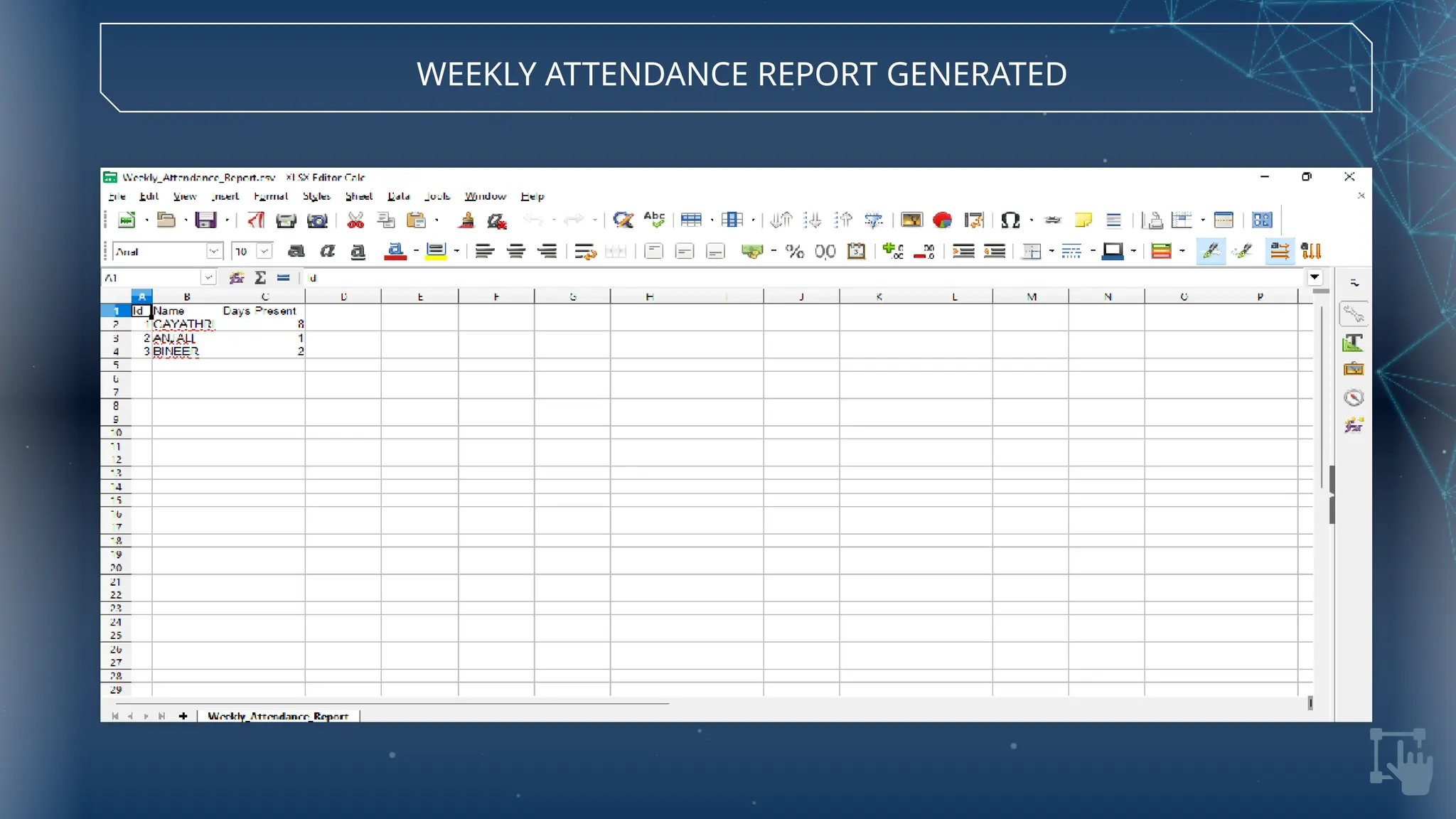Screen dimensions: 1456x819
Task: Run Spelling check Abc icon
Action: [654, 220]
